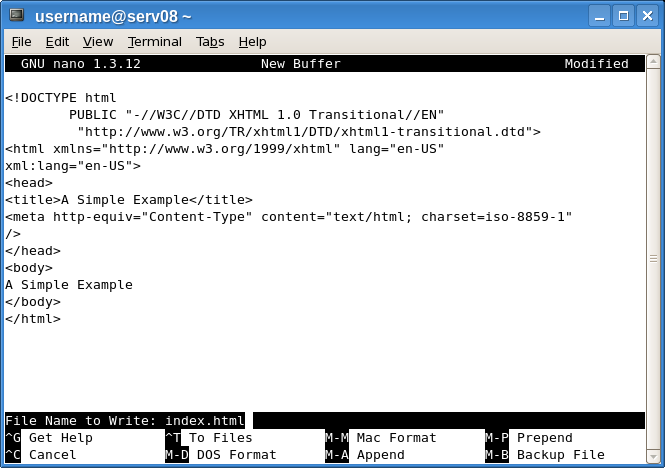Click the vertical scrollbar grip handle
The width and height of the screenshot is (665, 468).
click(x=654, y=259)
